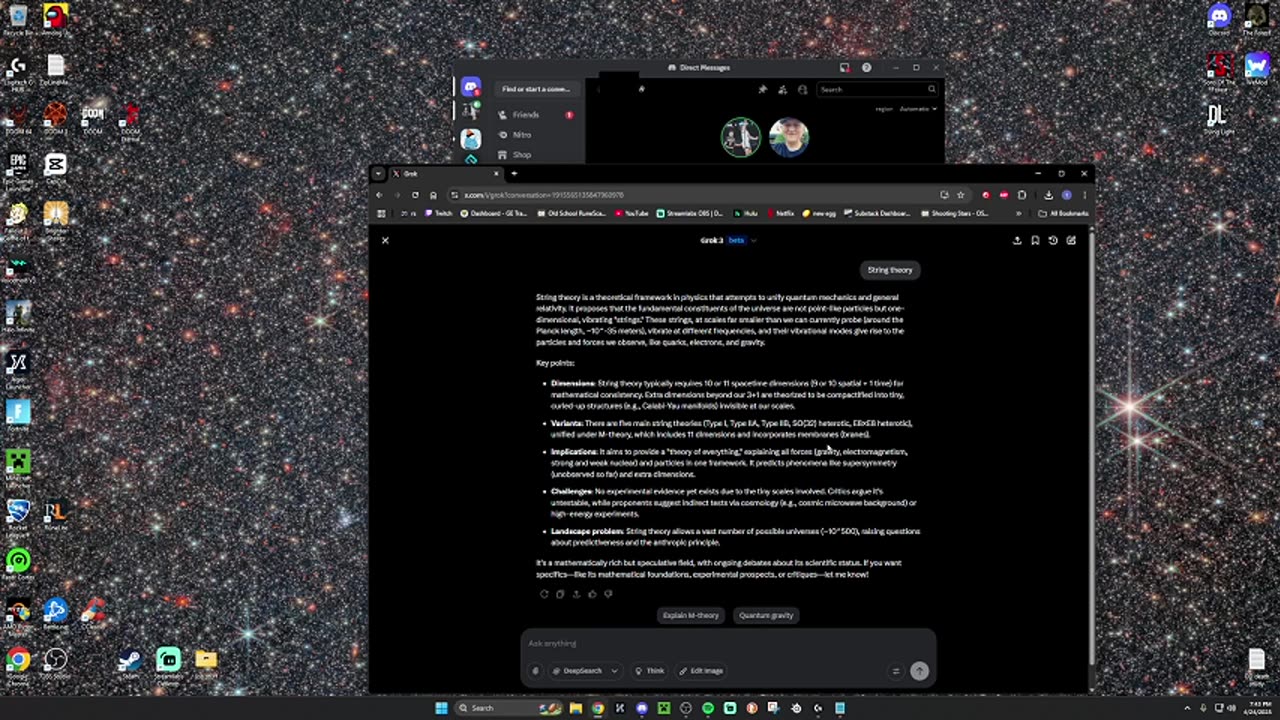Open the Discord region Automatic dropdown

(917, 108)
